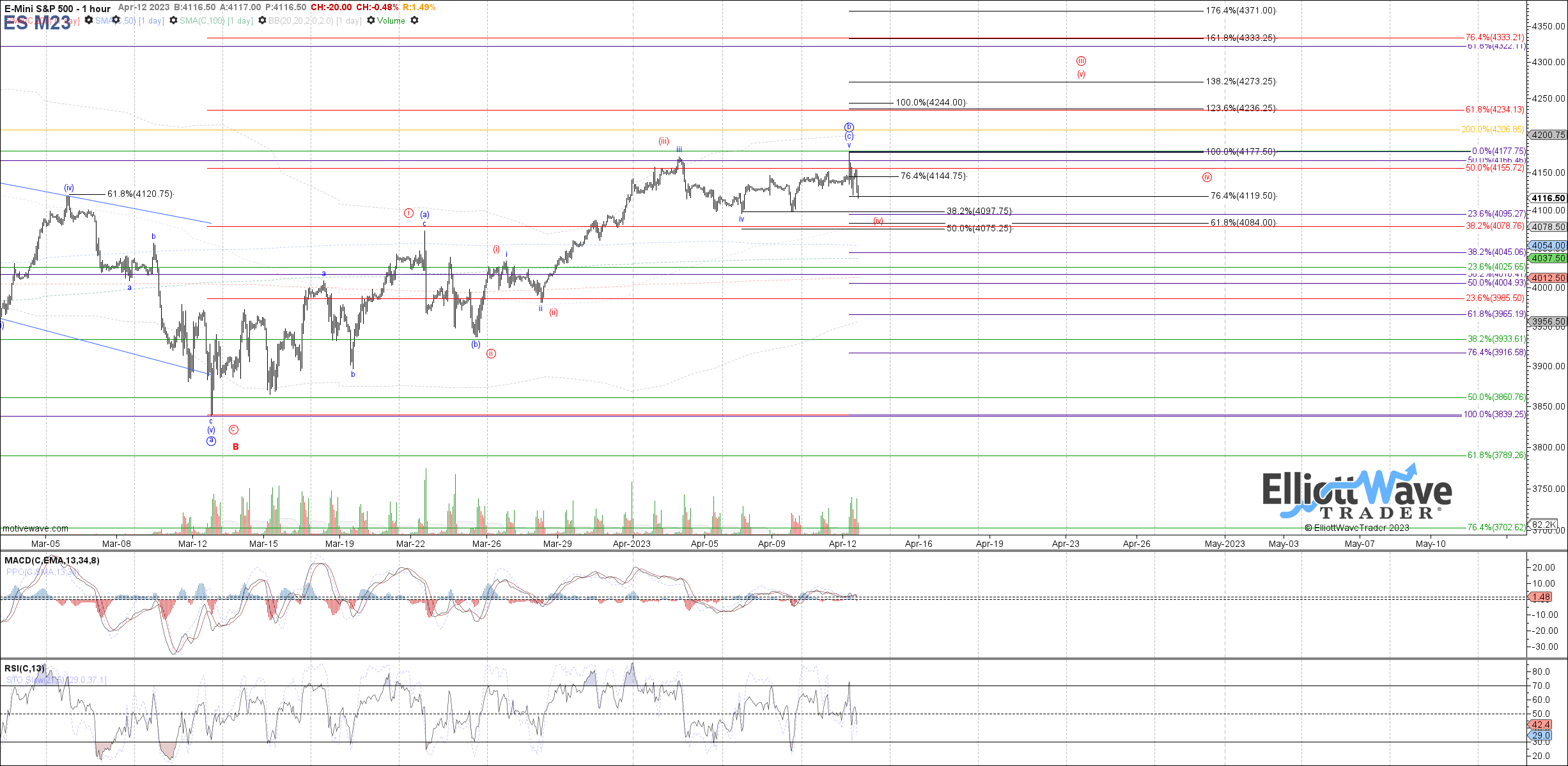Select the 100.0%(4177.50) Fibonacci label
The image size is (1568, 766).
1241,152
